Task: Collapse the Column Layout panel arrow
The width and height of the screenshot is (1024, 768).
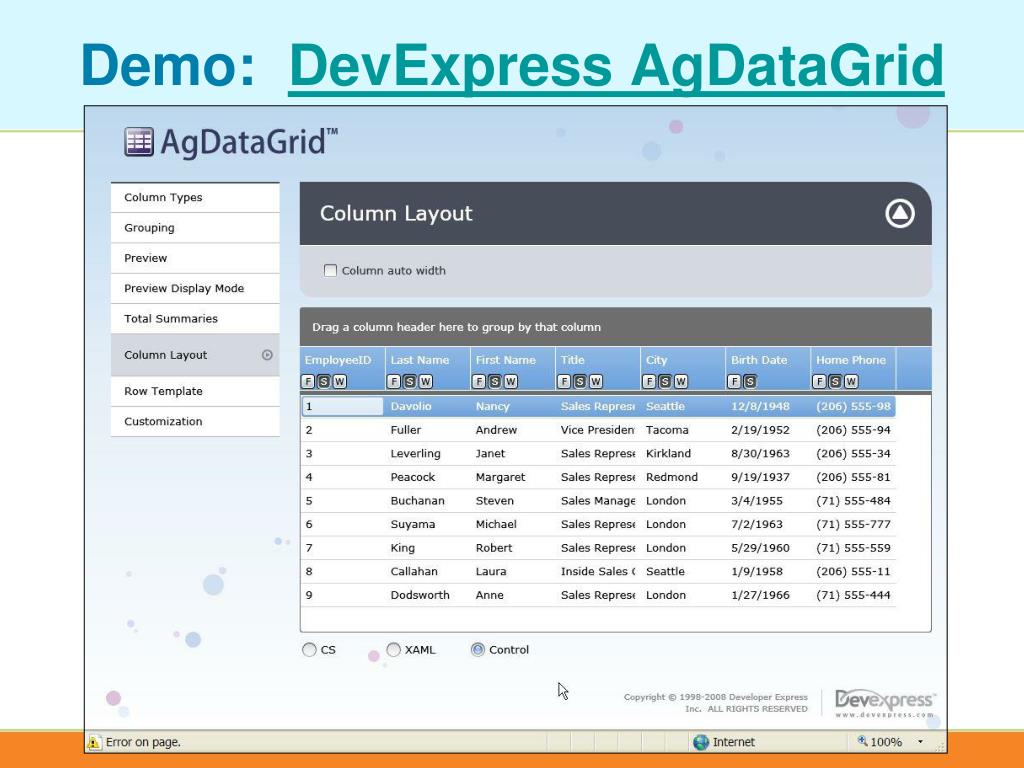Action: (900, 214)
